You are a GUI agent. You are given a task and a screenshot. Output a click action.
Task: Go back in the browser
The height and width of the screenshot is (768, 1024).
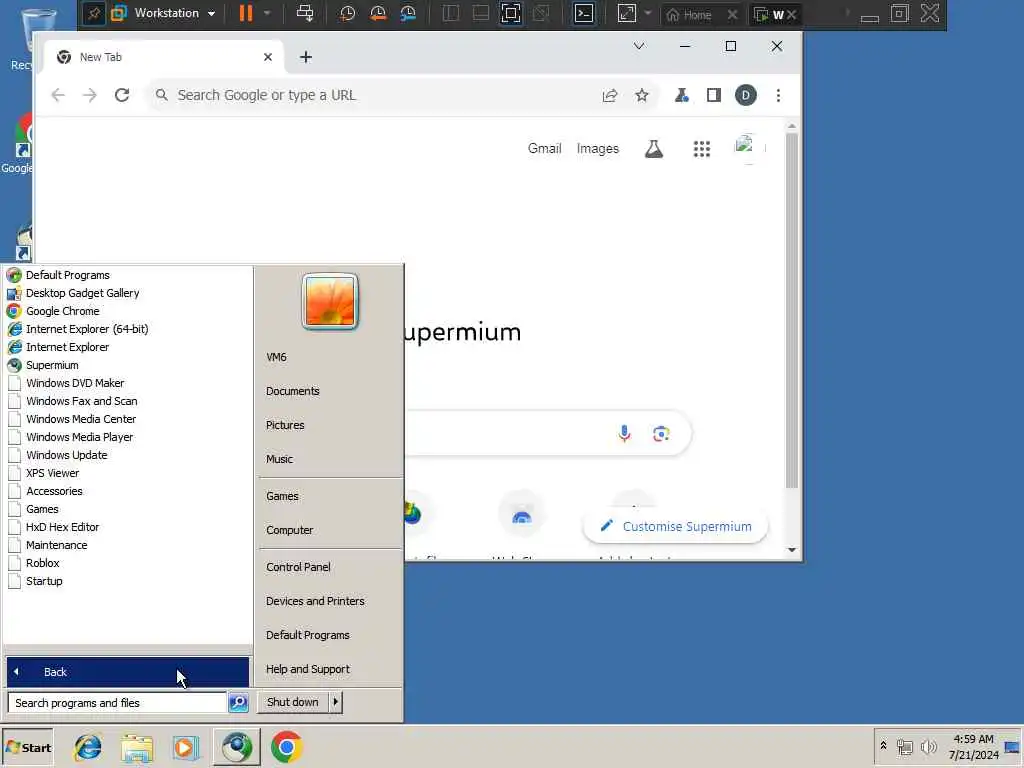(x=58, y=95)
